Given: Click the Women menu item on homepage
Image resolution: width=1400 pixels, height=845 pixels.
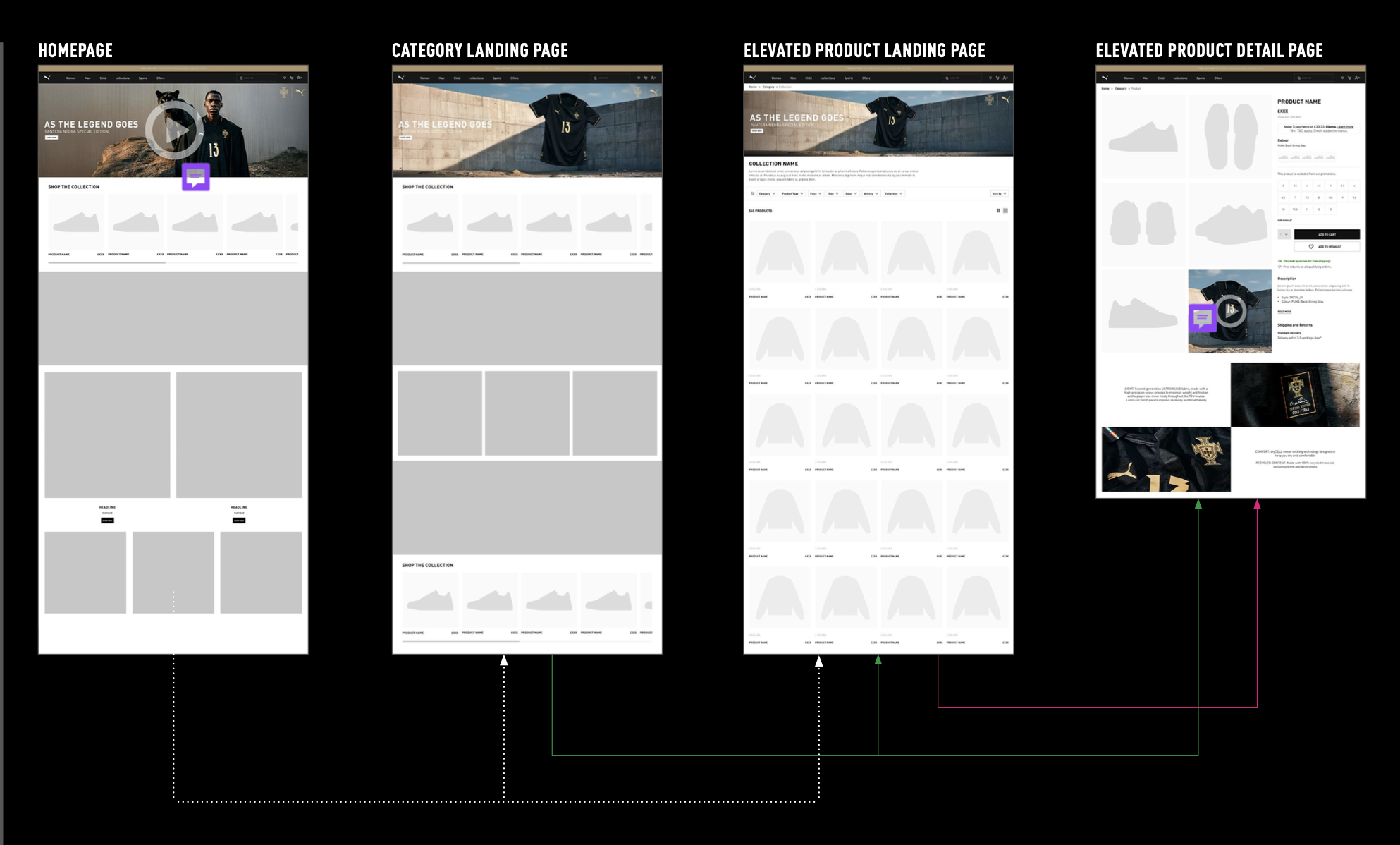Looking at the screenshot, I should [x=70, y=78].
